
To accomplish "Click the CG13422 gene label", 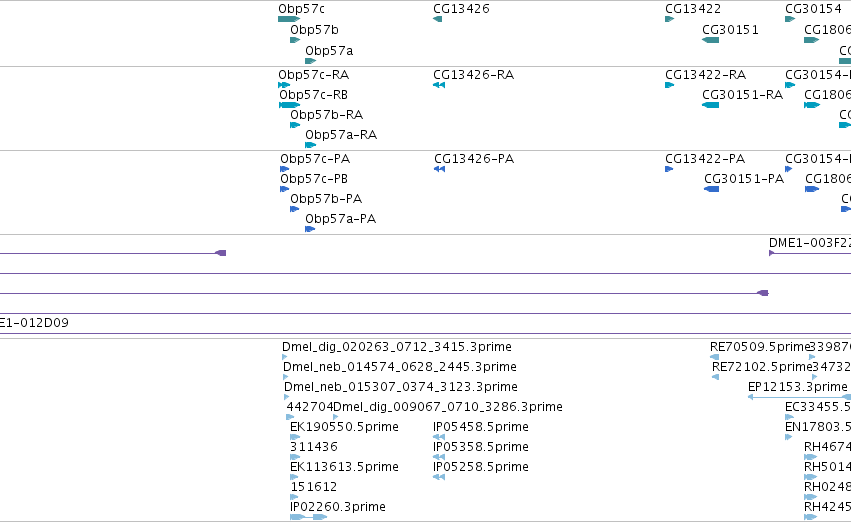I will (x=693, y=9).
